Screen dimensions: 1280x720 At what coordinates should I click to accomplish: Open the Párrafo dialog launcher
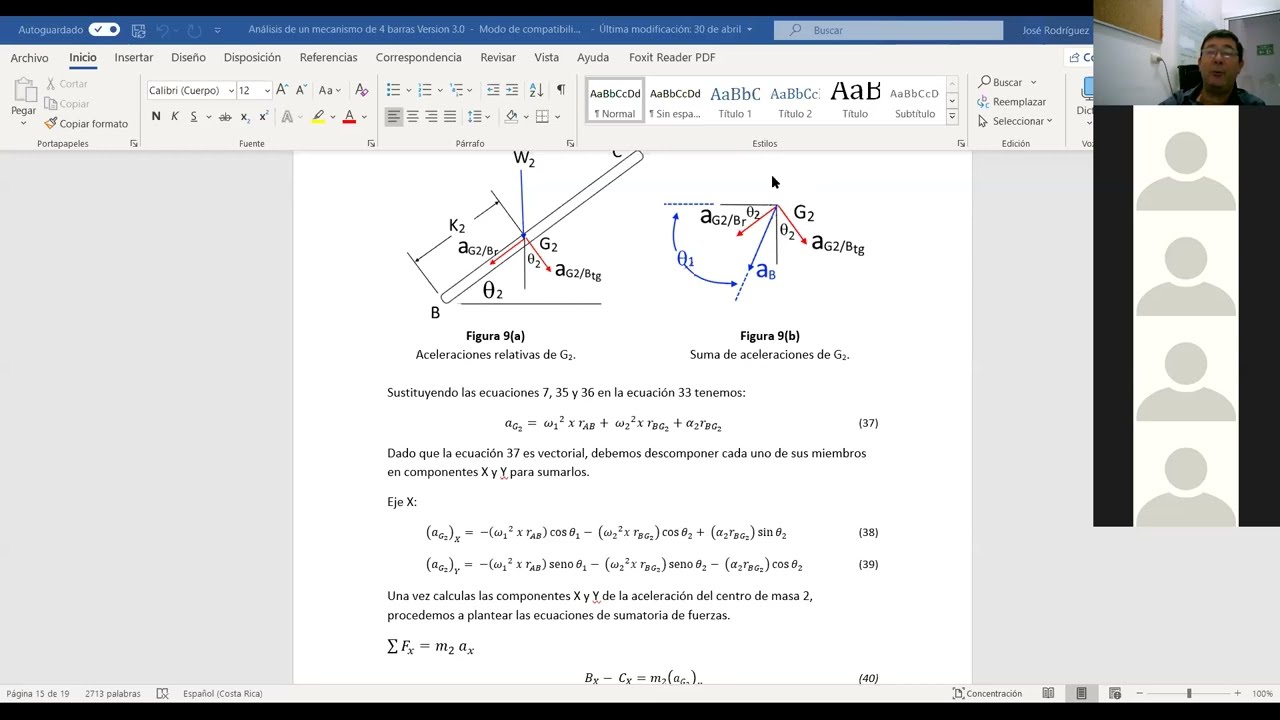570,144
